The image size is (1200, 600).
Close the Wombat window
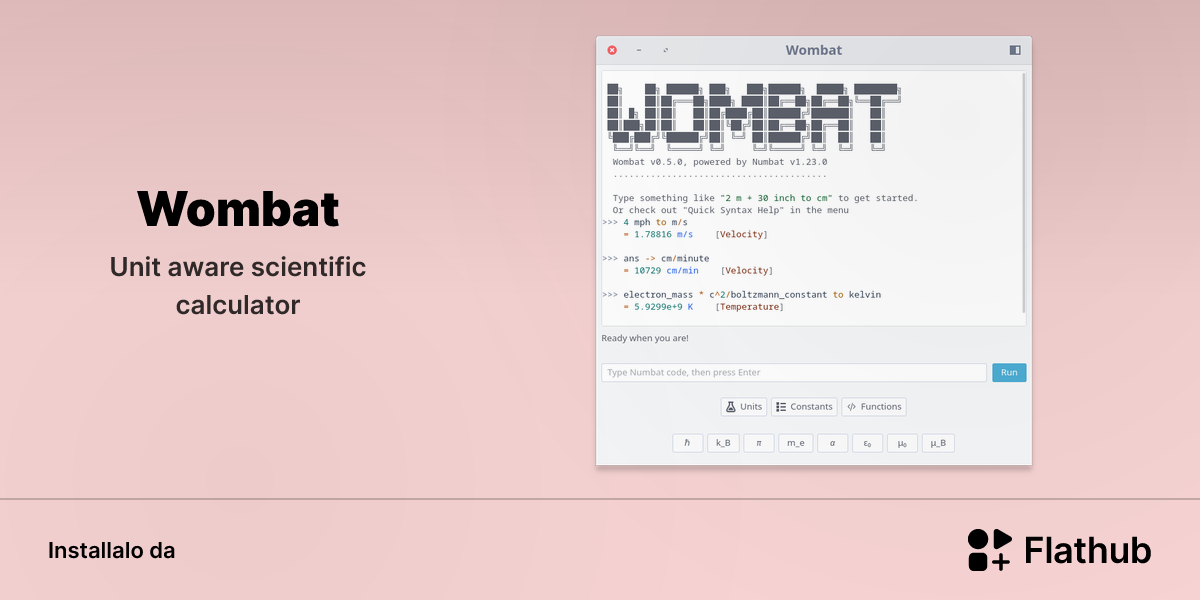(612, 50)
